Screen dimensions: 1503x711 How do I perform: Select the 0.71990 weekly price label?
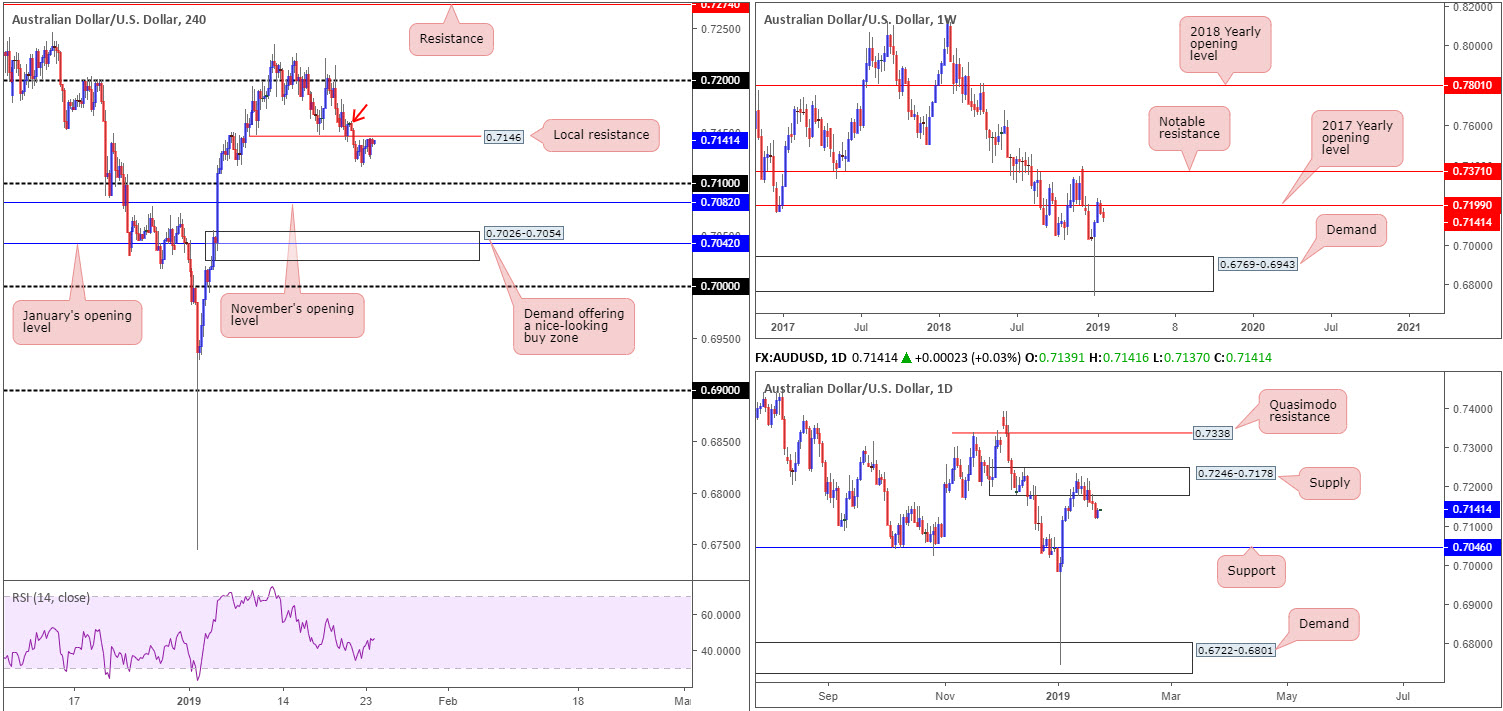(1473, 205)
